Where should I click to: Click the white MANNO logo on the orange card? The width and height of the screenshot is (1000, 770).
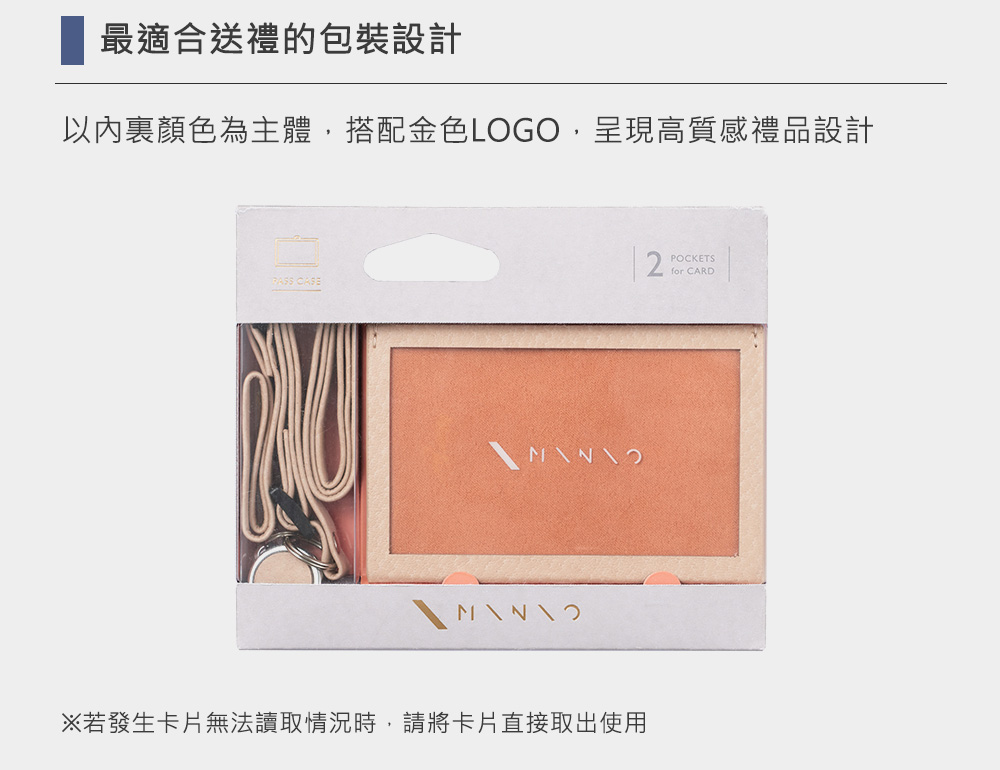pyautogui.click(x=566, y=456)
